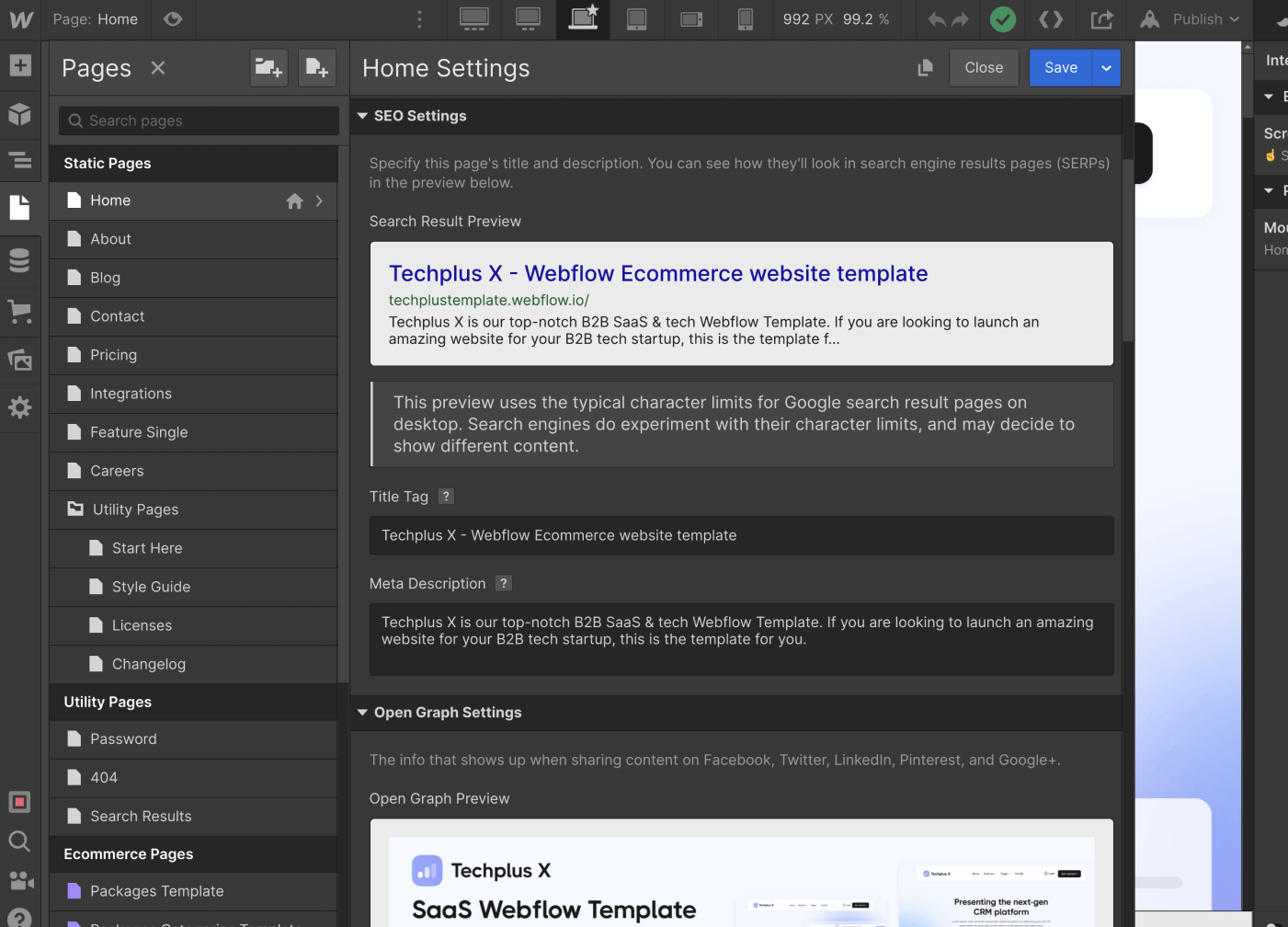Collapse the SEO Settings section
The image size is (1288, 927).
point(362,116)
